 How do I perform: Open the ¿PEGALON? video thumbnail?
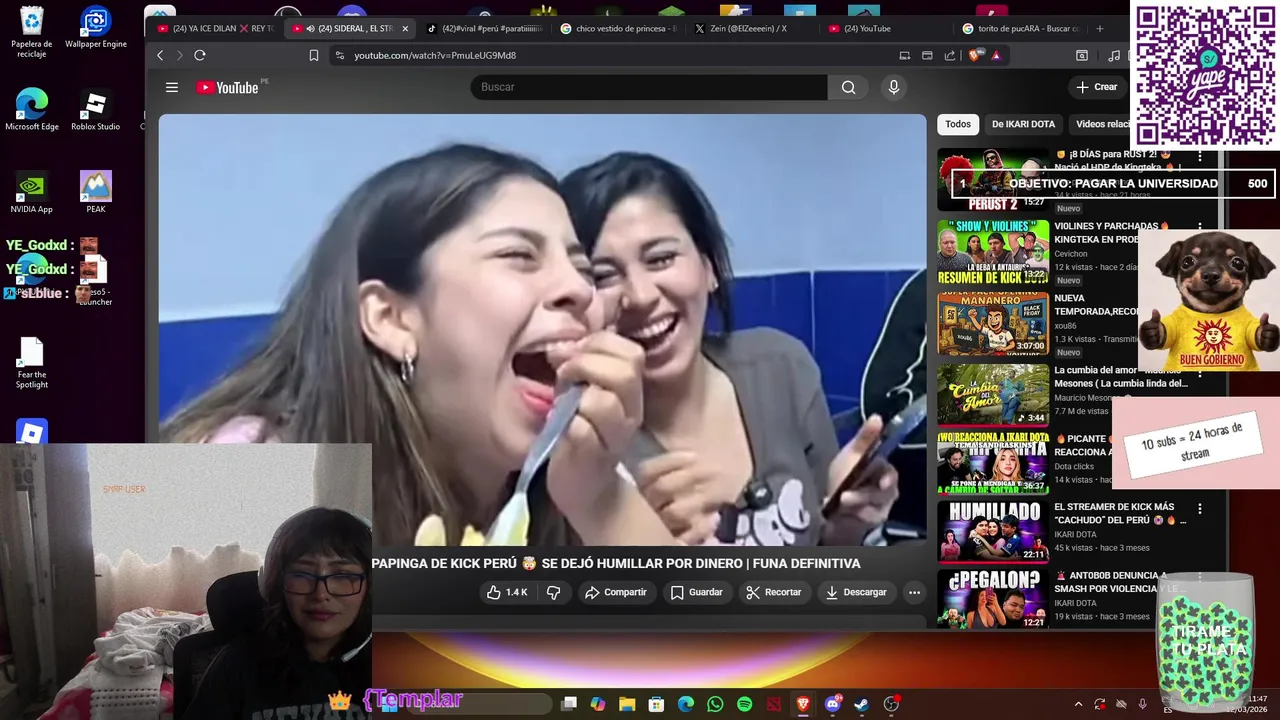coord(993,599)
